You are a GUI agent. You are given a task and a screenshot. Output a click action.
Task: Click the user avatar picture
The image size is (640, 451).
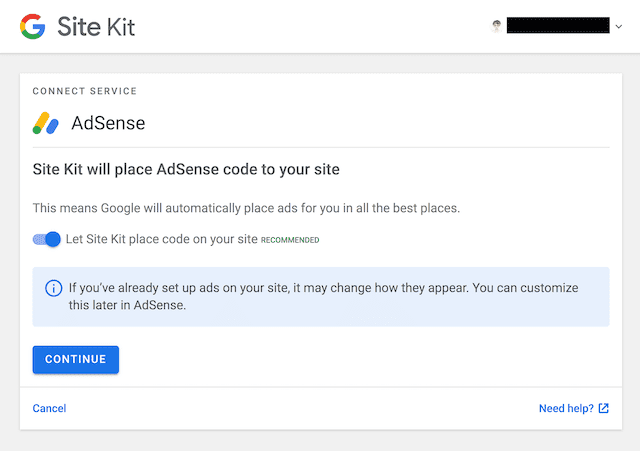click(496, 26)
